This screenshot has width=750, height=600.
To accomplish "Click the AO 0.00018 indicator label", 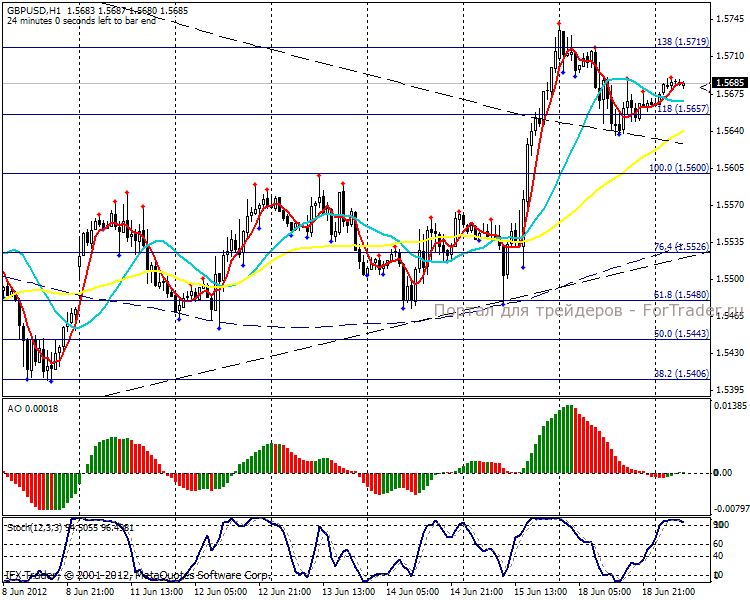I will (x=31, y=409).
